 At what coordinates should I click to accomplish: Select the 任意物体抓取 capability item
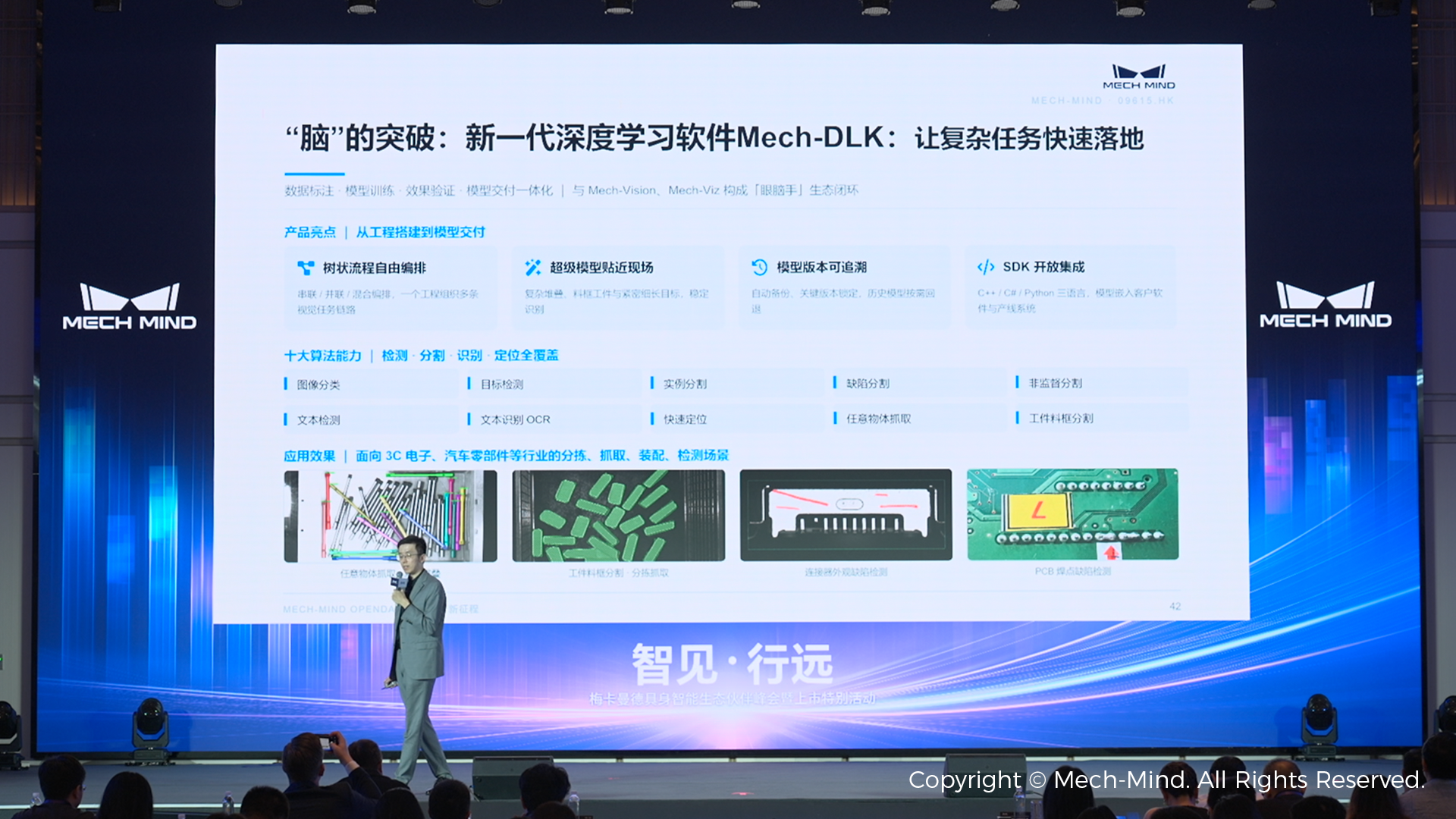click(x=919, y=419)
